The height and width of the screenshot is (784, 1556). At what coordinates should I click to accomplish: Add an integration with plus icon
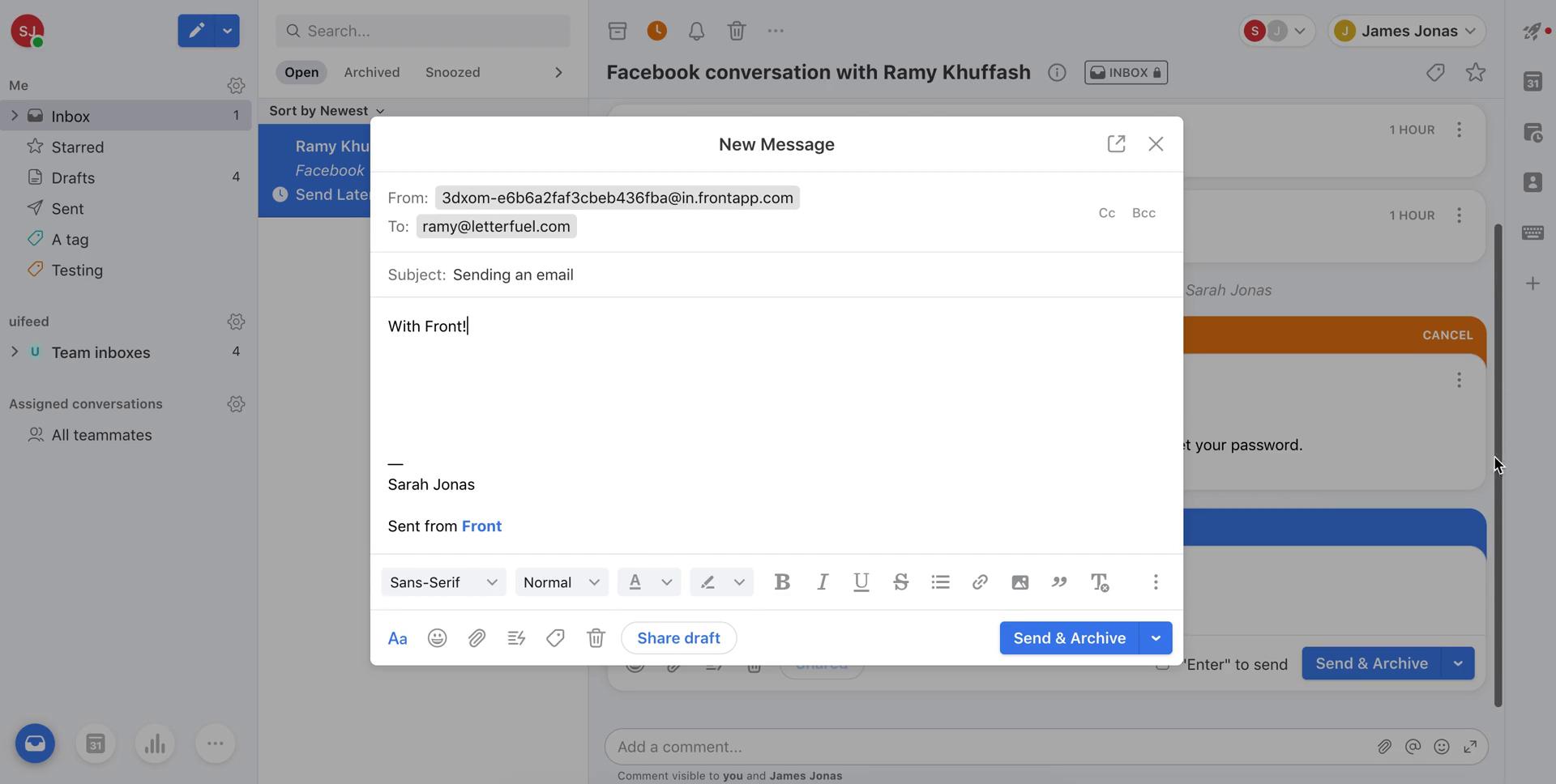(1532, 283)
